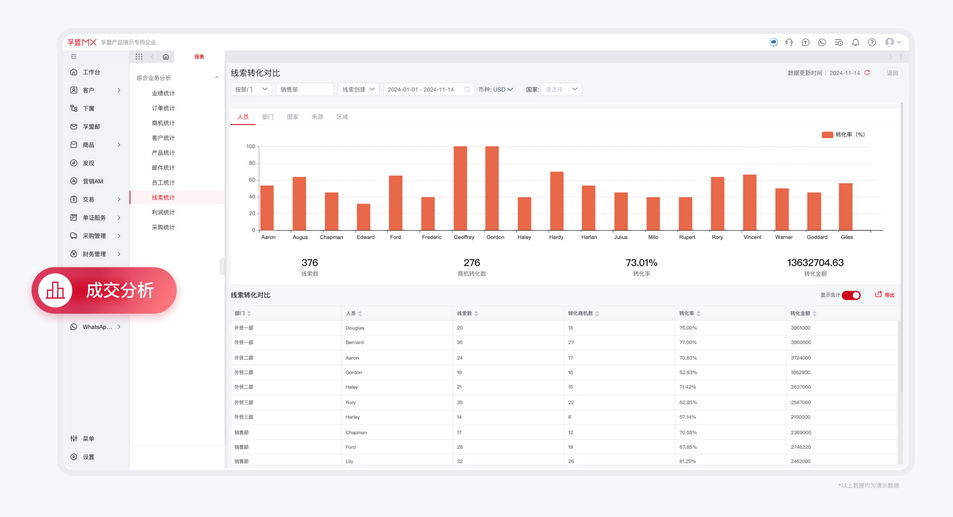
Task: Open WhatsApp icon in top toolbar
Action: (x=822, y=43)
